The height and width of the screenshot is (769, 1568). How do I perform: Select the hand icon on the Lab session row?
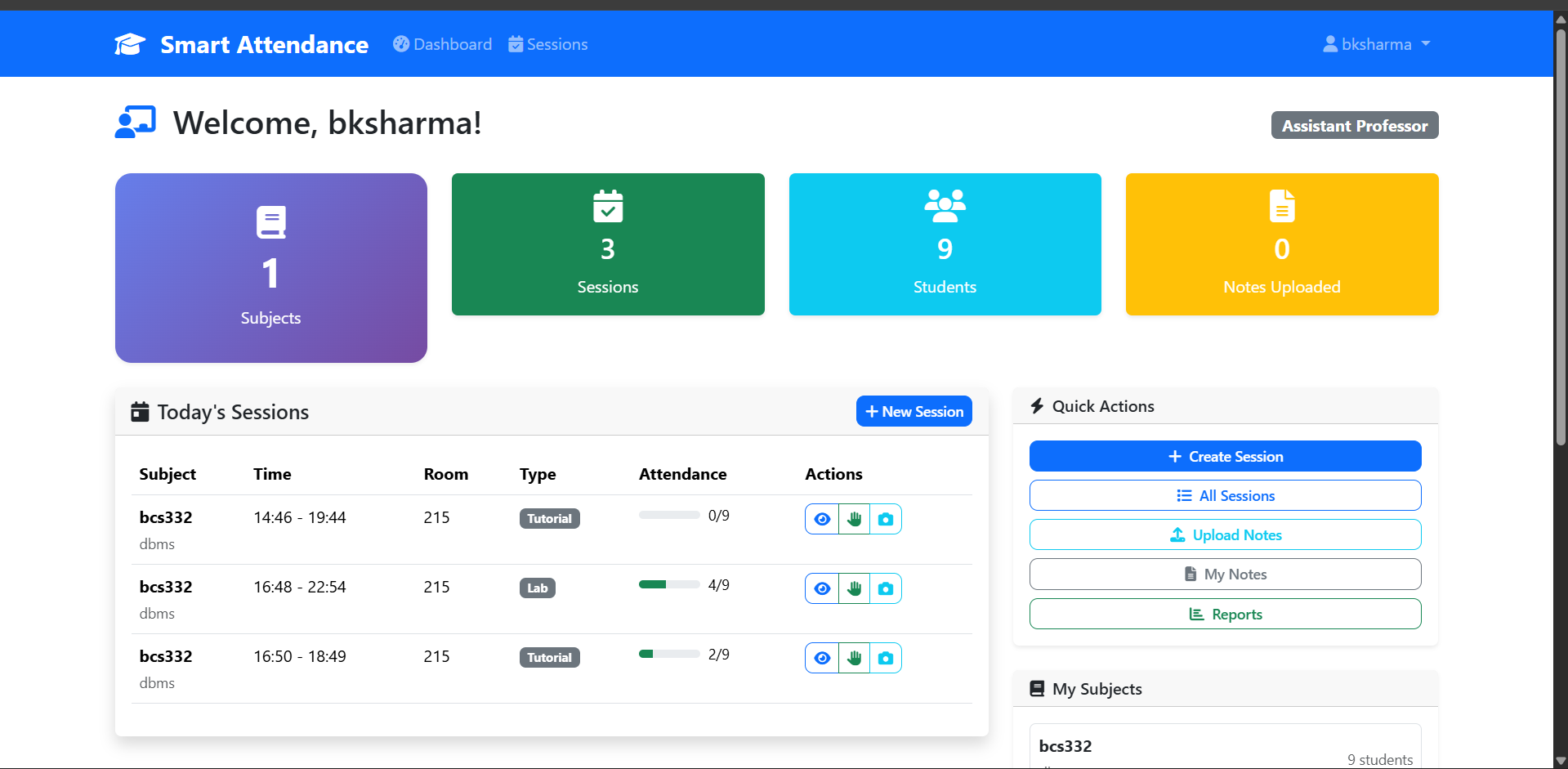coord(854,588)
